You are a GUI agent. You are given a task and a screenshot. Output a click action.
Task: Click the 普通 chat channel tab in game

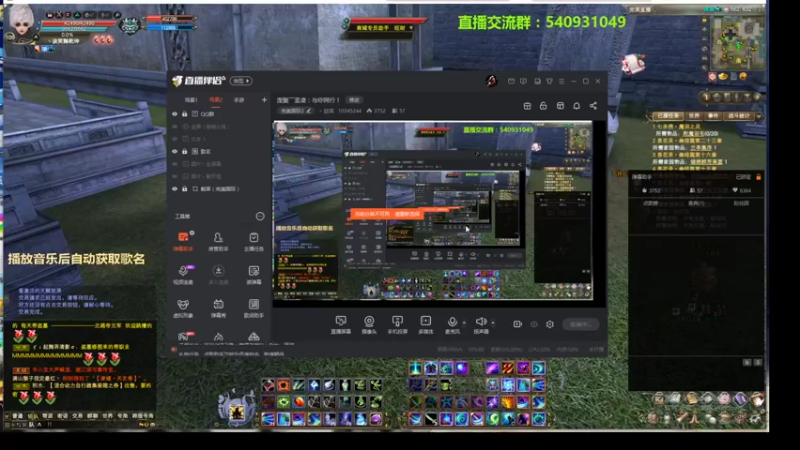(x=18, y=416)
